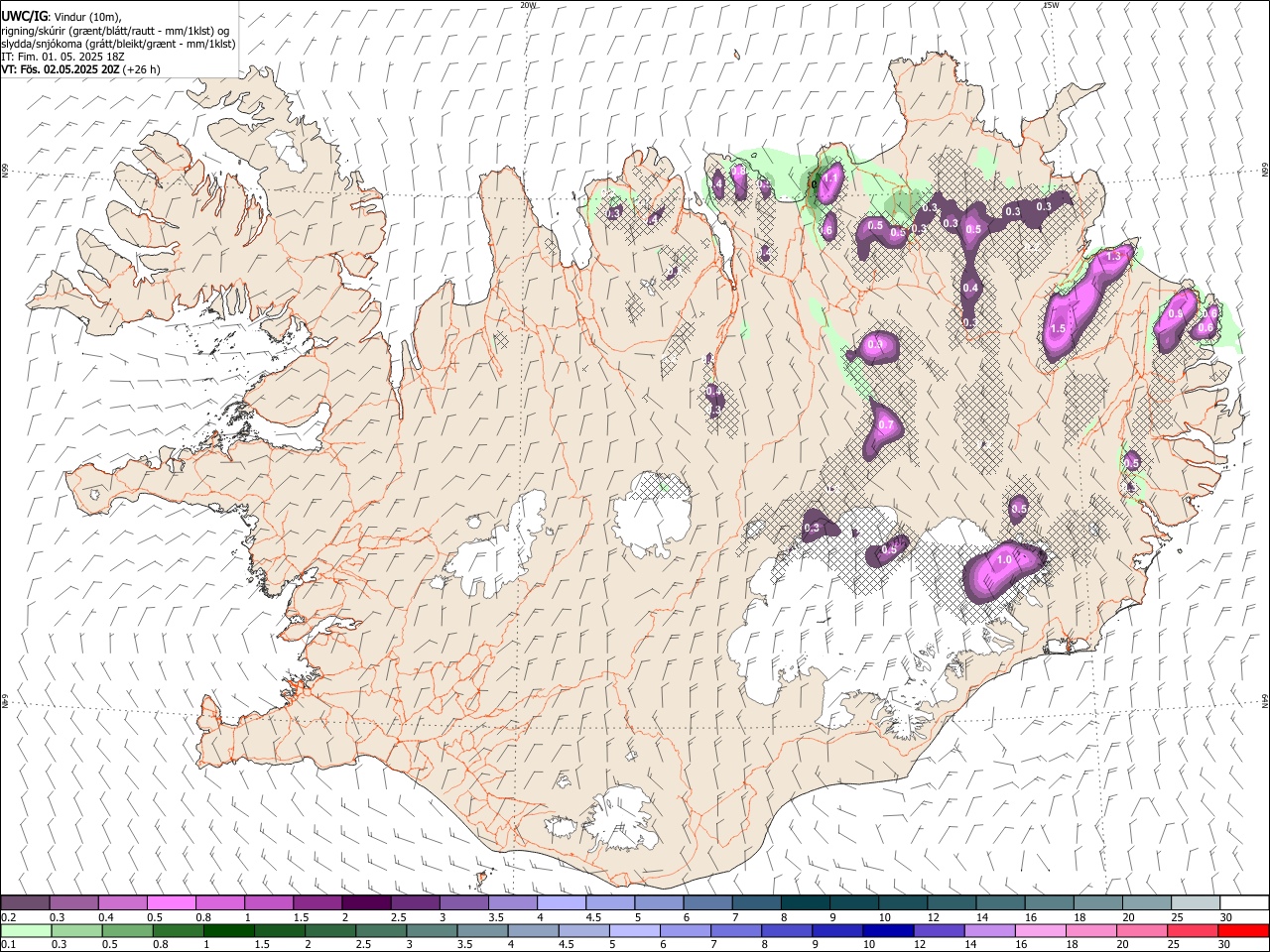
Task: Click the '1.5' snowfall value on the map
Action: (x=1058, y=328)
